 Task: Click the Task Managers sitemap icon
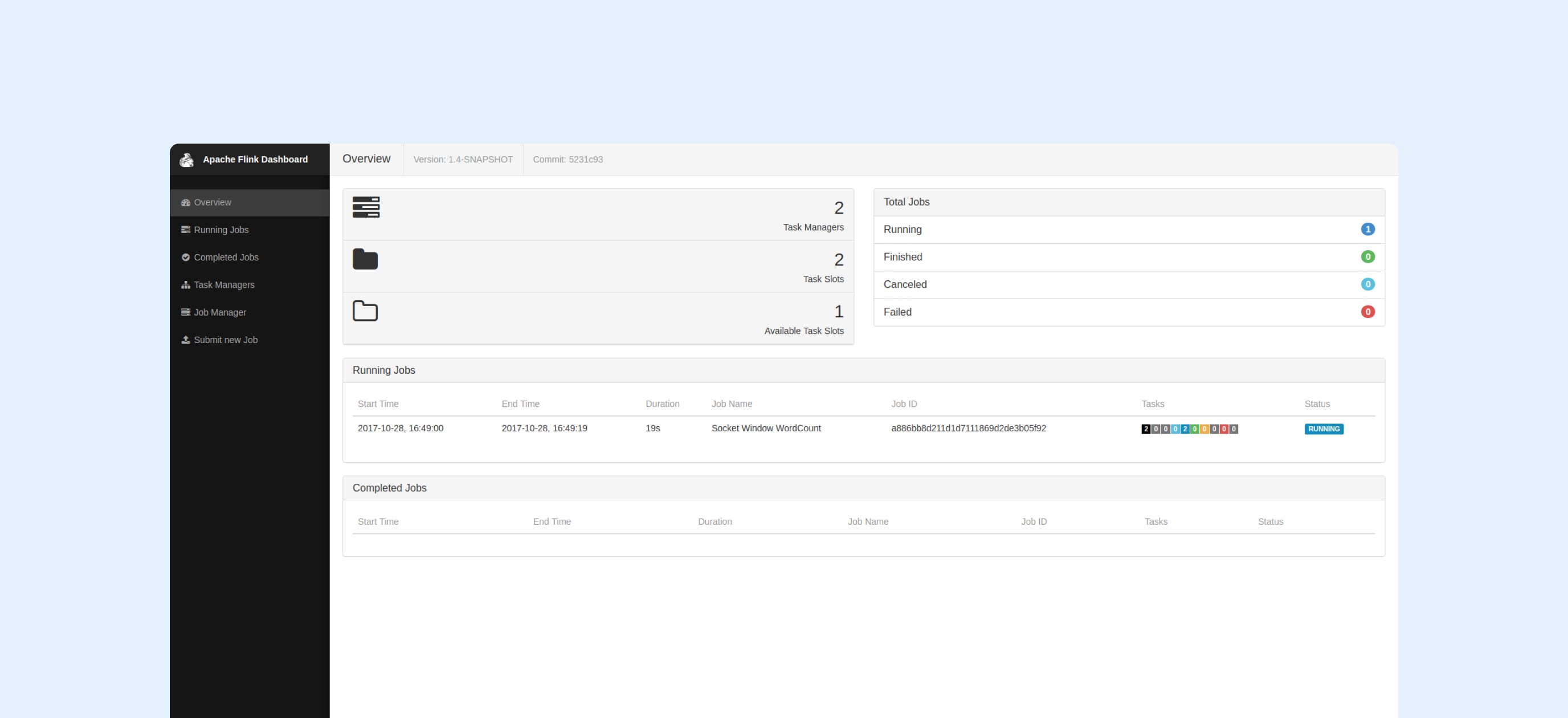pyautogui.click(x=186, y=284)
